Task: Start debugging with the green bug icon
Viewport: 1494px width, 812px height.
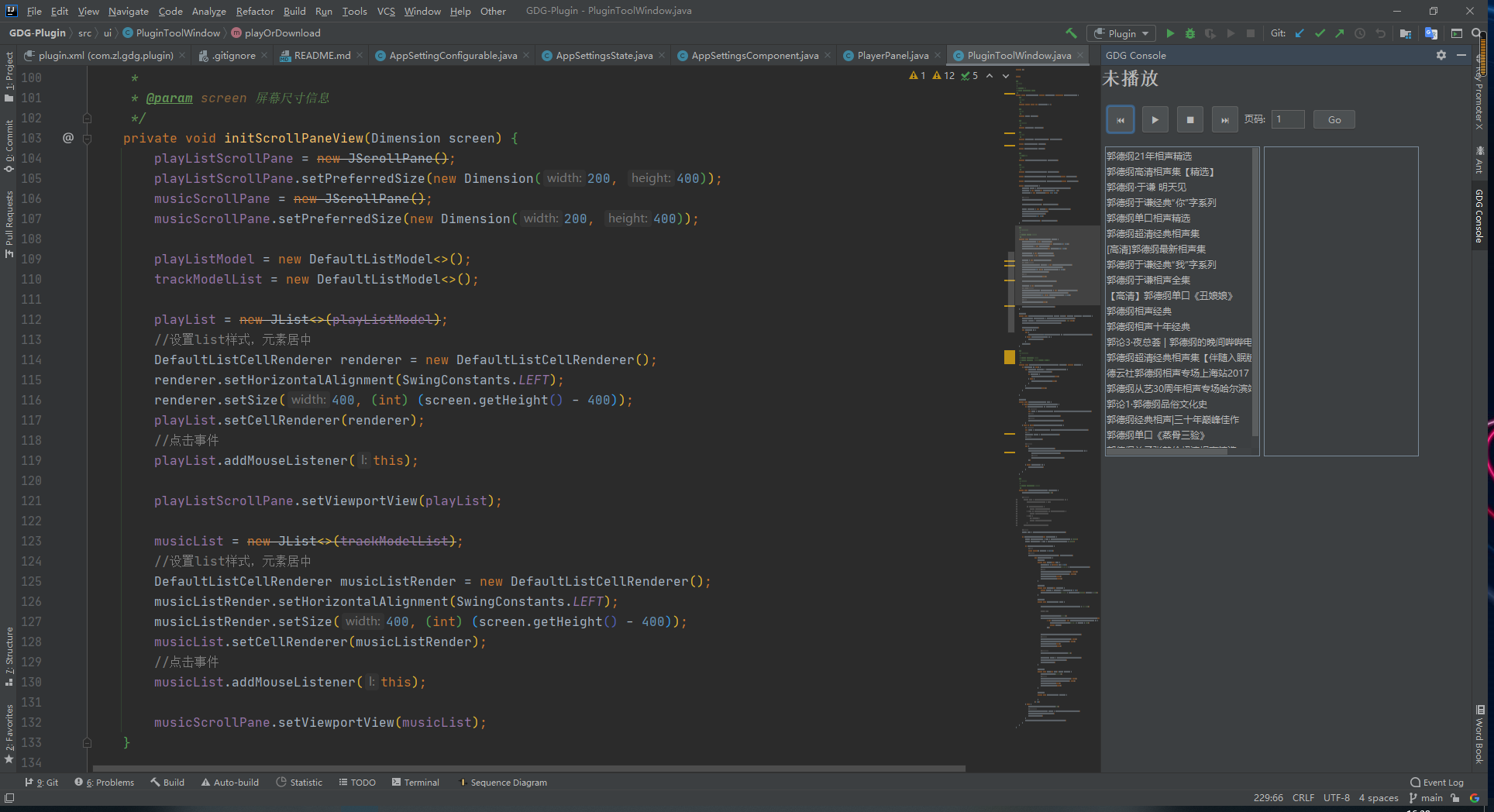Action: point(1190,33)
